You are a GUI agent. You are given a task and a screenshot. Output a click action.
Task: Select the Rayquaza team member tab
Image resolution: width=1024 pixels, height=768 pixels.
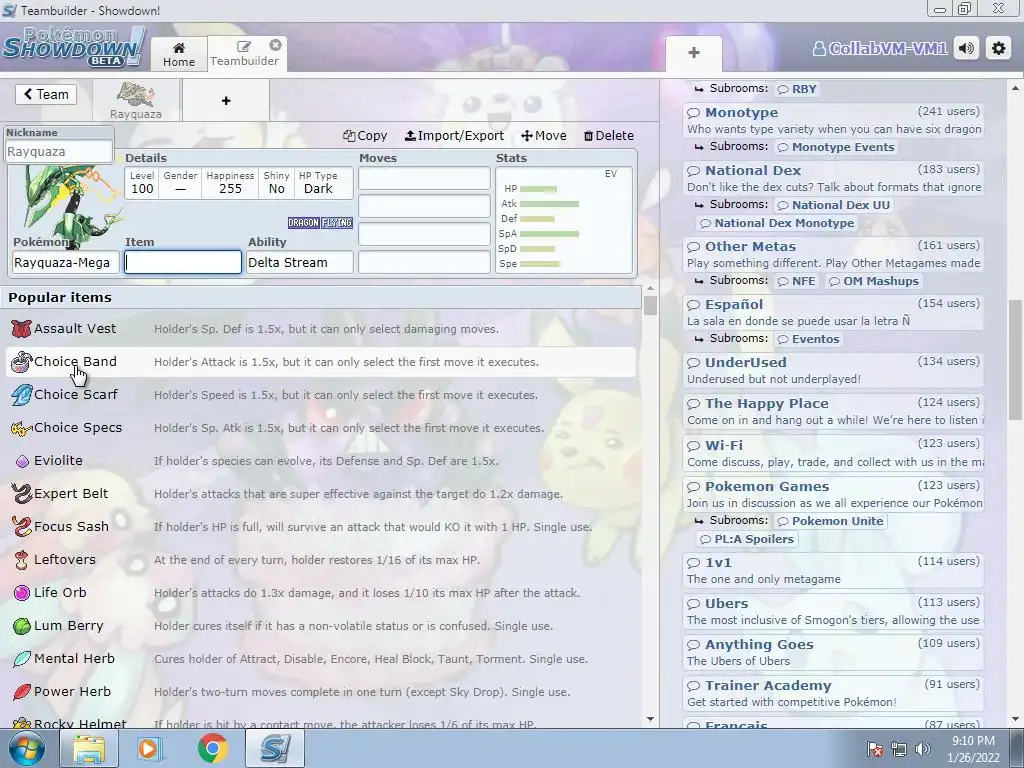(136, 101)
